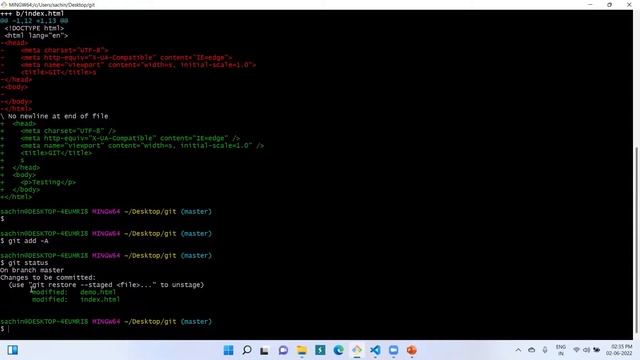Click '+++ b/index.html' diff header
Viewport: 640px width, 360px height.
click(32, 13)
